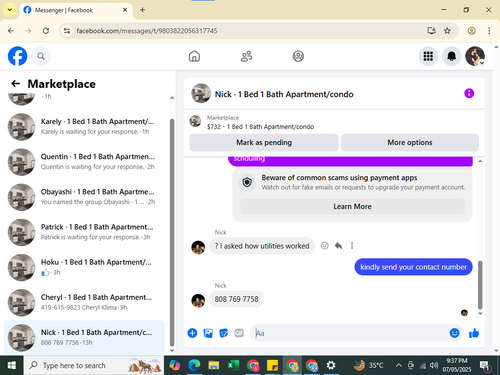Reload the page
500x375 pixels.
tap(46, 31)
